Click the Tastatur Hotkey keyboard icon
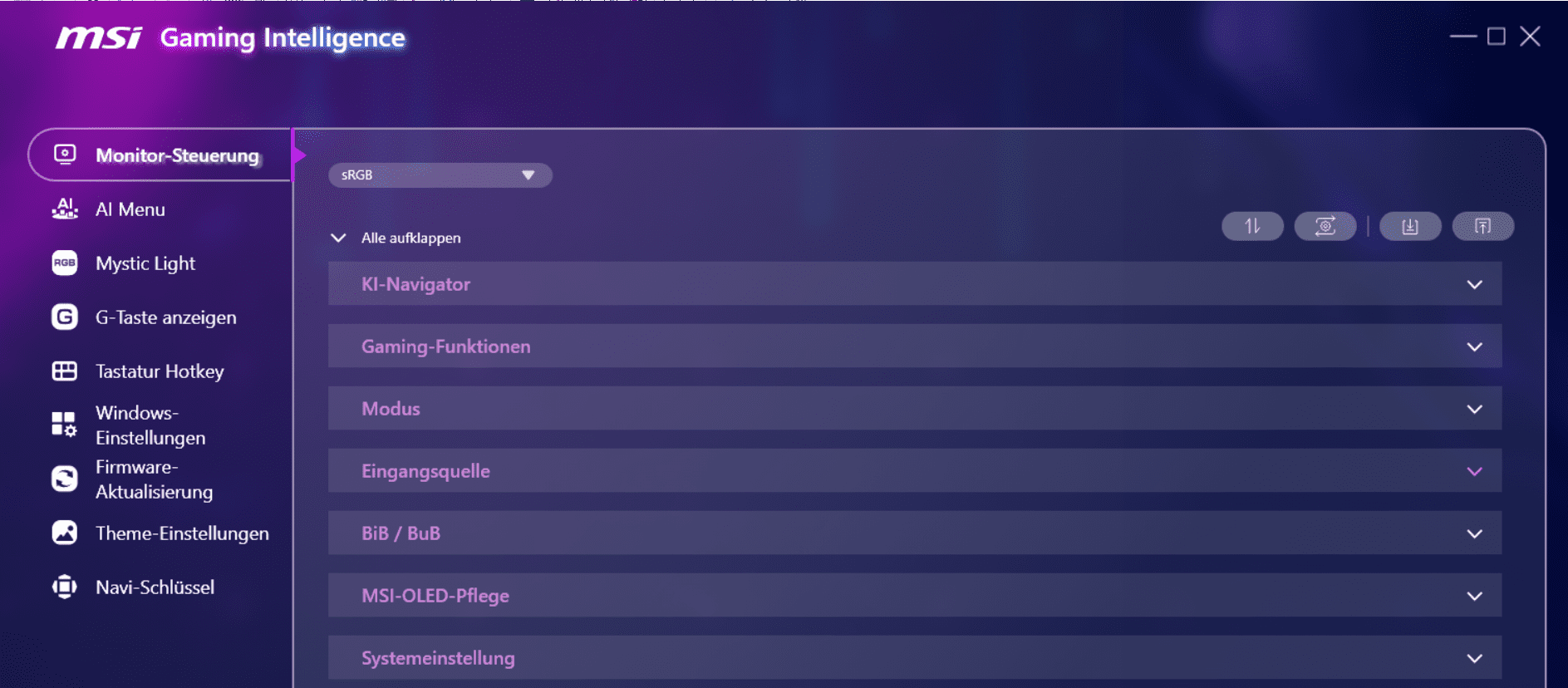This screenshot has height=688, width=1568. click(65, 371)
